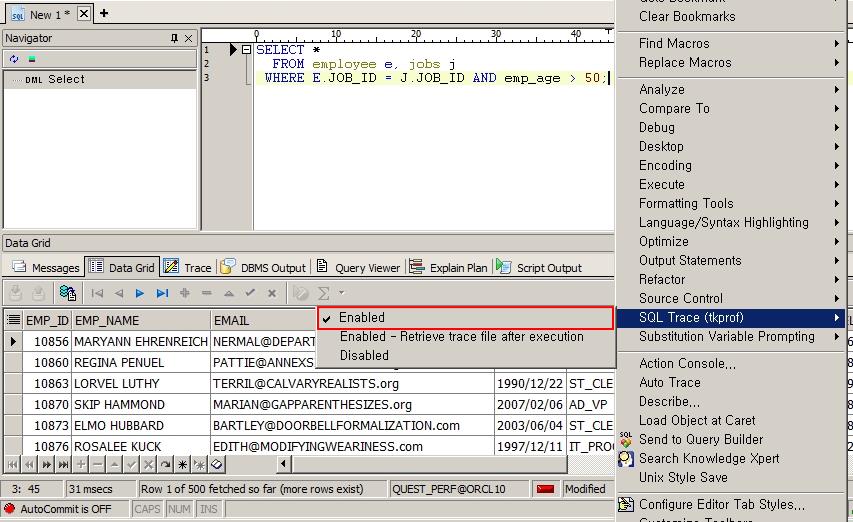Click Send to Query Builder menu item

[700, 439]
